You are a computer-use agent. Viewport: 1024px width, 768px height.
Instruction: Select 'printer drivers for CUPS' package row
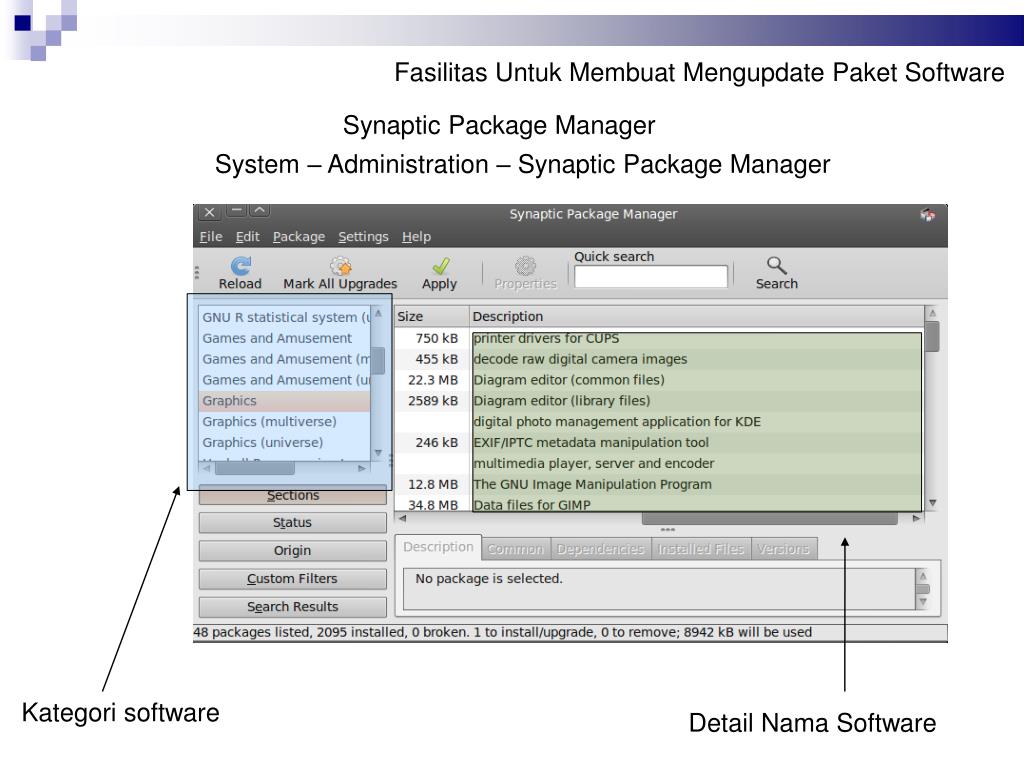coord(660,338)
